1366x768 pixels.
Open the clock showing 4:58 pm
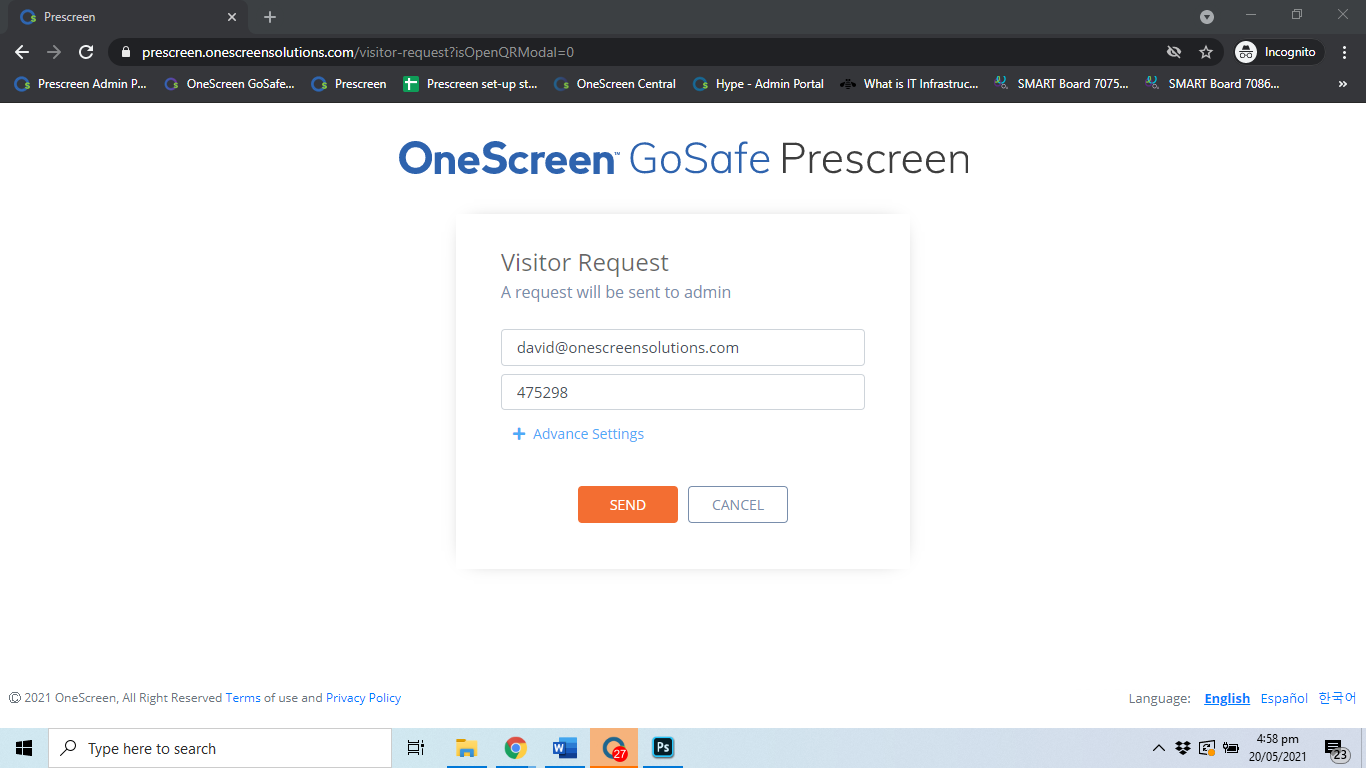click(x=1277, y=748)
